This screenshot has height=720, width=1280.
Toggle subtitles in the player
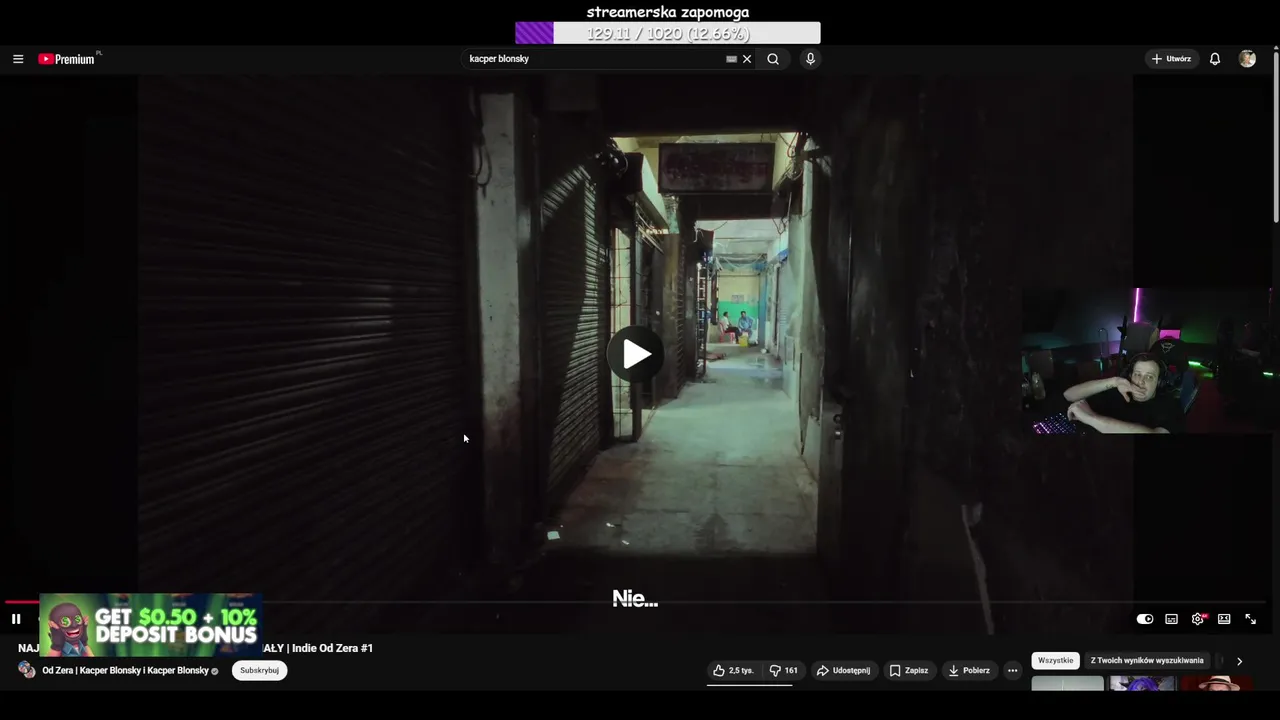1171,619
